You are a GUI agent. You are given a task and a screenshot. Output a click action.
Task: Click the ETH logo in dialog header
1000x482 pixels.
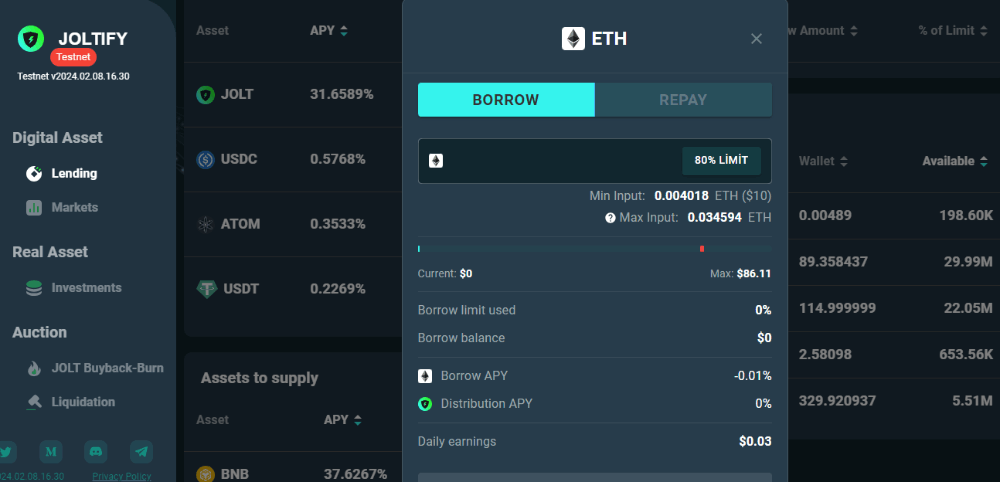pyautogui.click(x=573, y=39)
